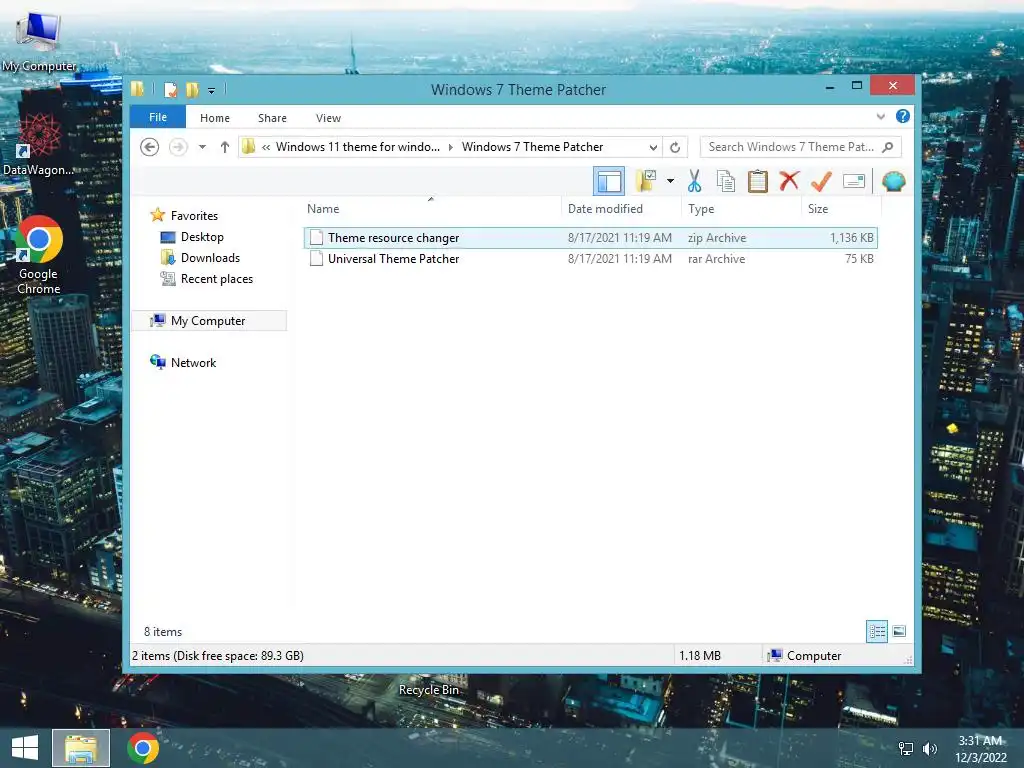The width and height of the screenshot is (1024, 768).
Task: Select the Recycle Bin desktop label
Action: click(x=428, y=690)
